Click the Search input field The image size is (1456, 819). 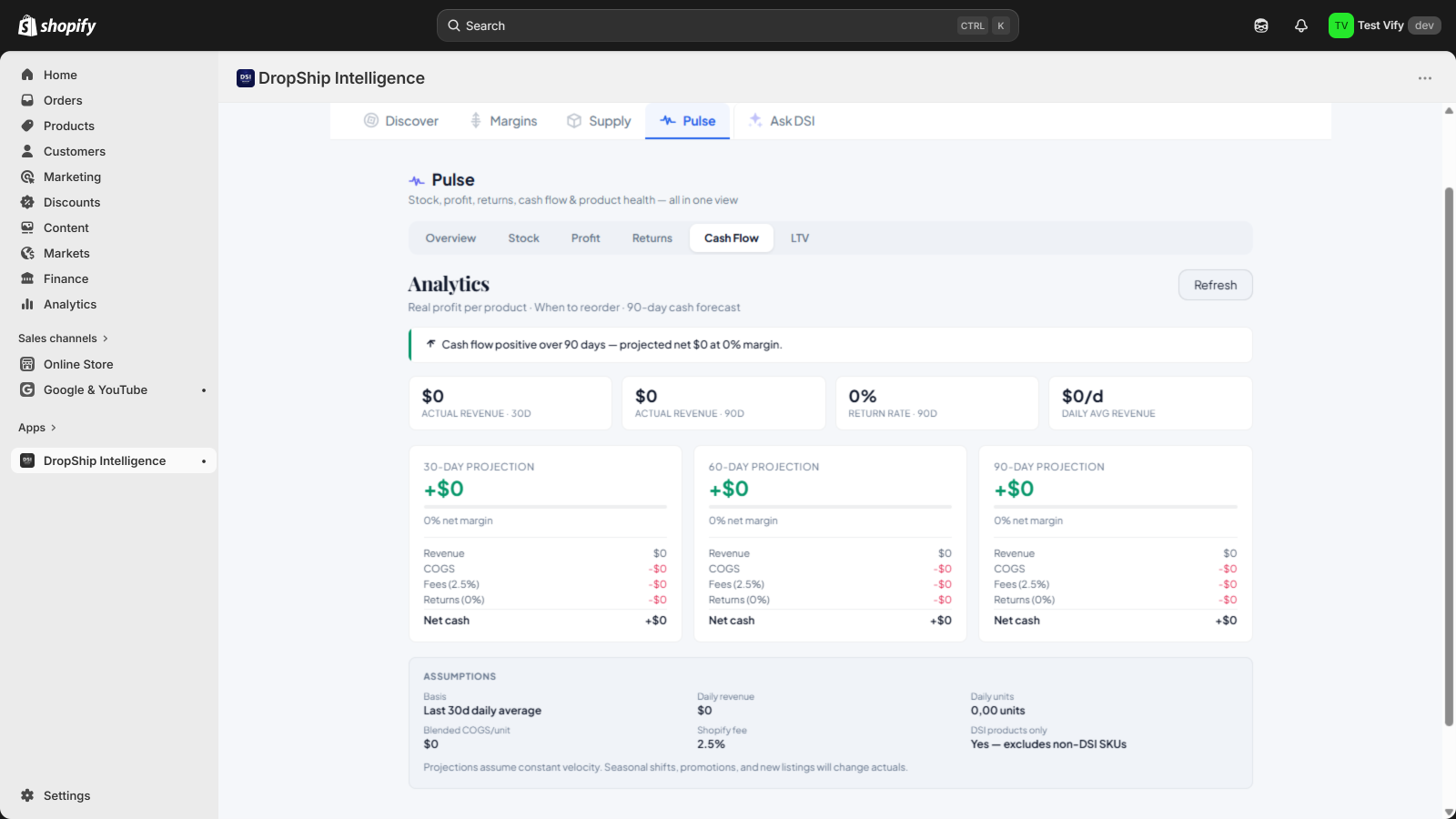click(x=728, y=25)
